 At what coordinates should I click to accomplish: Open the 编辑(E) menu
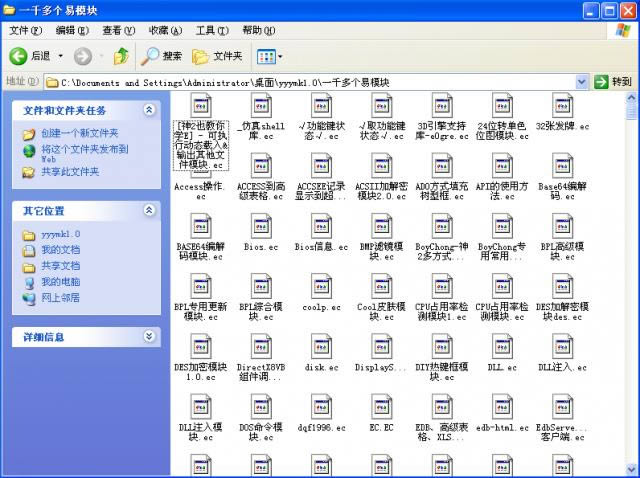tap(72, 31)
